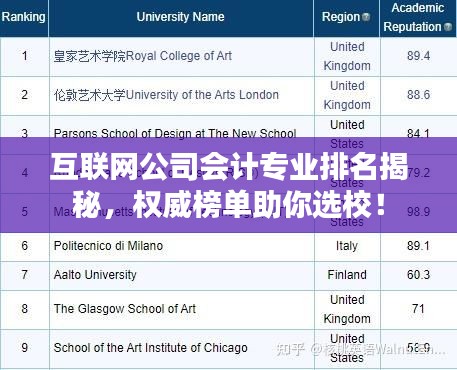Open The Glasgow School of Art entry
This screenshot has width=457, height=370.
(x=125, y=309)
